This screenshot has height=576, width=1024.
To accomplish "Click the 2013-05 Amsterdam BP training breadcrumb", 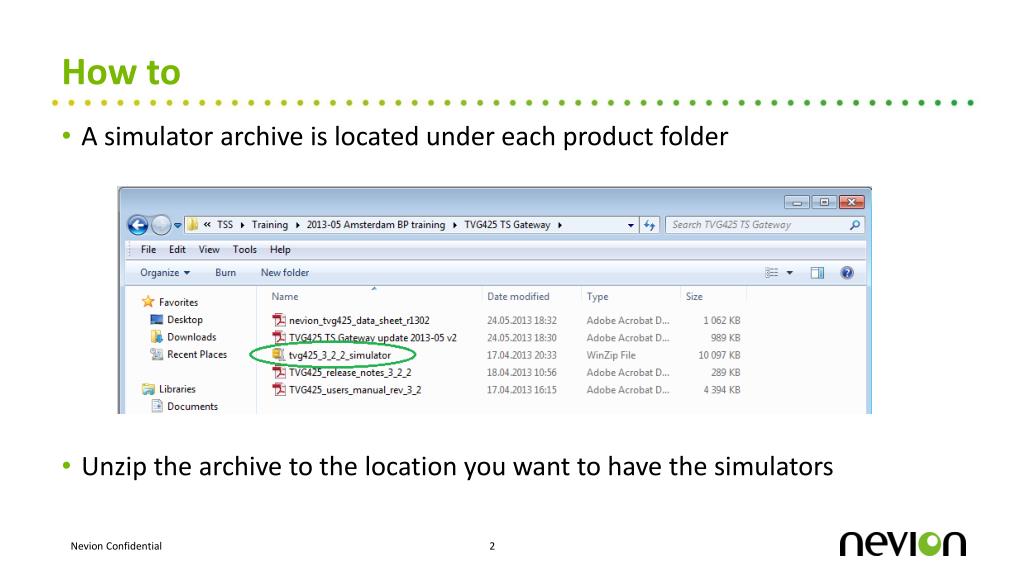I will 376,225.
